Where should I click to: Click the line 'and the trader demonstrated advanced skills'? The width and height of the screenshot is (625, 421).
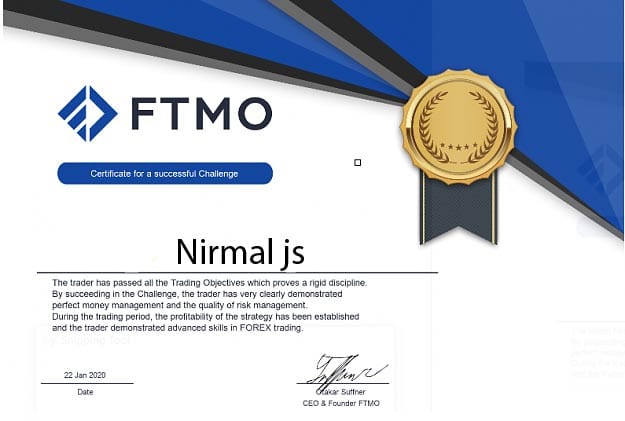177,328
